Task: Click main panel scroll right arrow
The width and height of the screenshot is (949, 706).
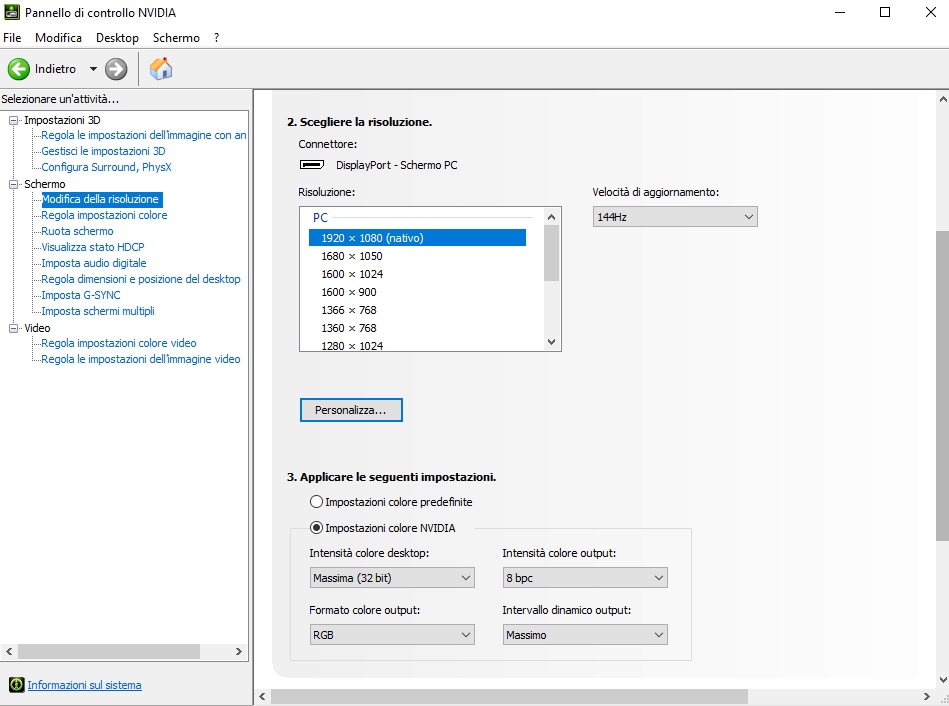Action: click(x=927, y=697)
